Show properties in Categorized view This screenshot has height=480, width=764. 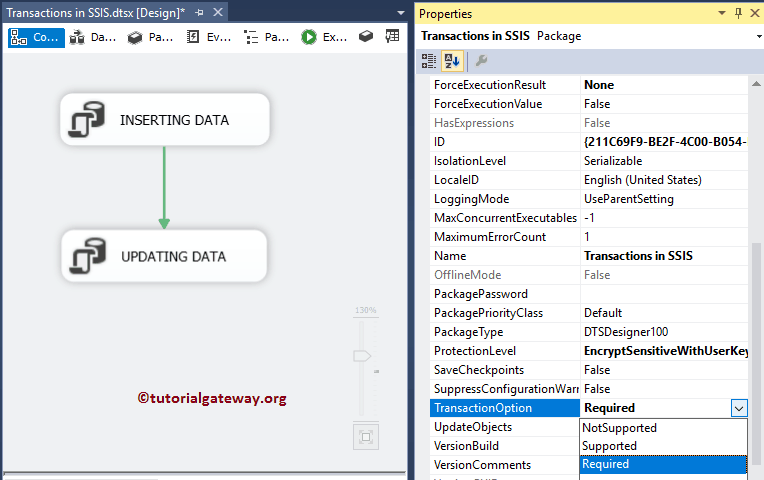[x=429, y=61]
